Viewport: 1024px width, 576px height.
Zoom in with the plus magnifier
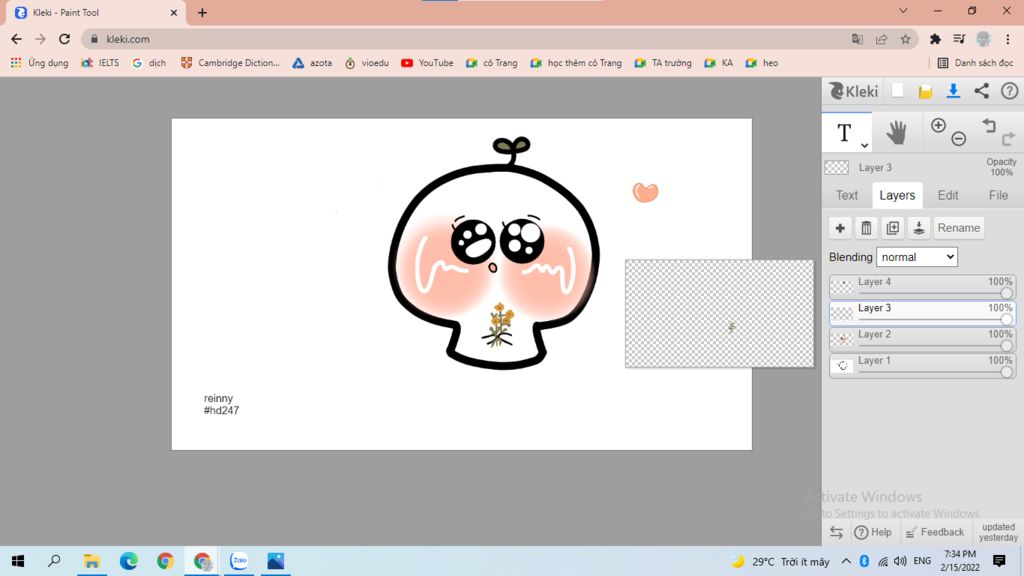[x=938, y=125]
